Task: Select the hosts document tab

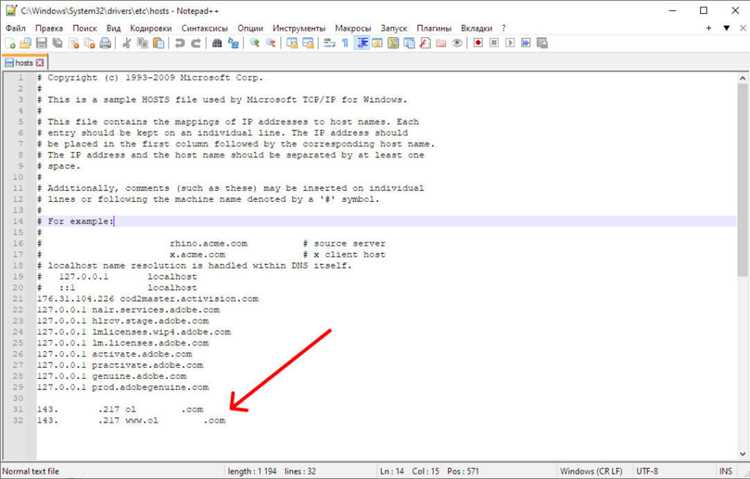Action: (x=24, y=63)
